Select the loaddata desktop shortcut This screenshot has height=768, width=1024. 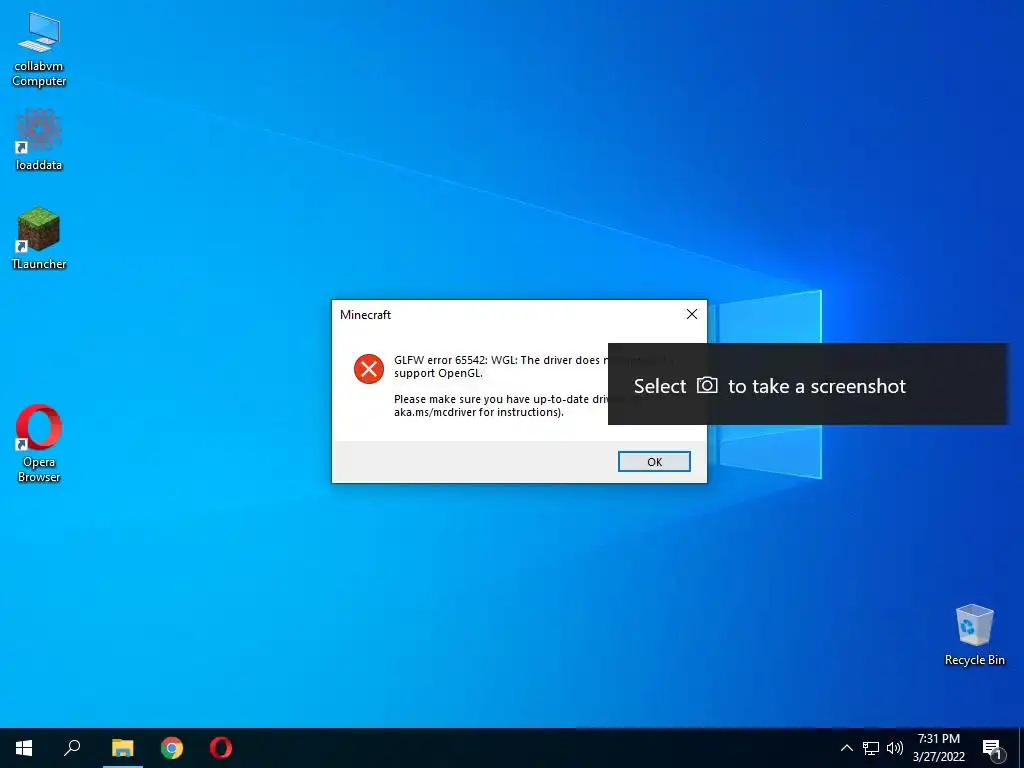pyautogui.click(x=39, y=140)
